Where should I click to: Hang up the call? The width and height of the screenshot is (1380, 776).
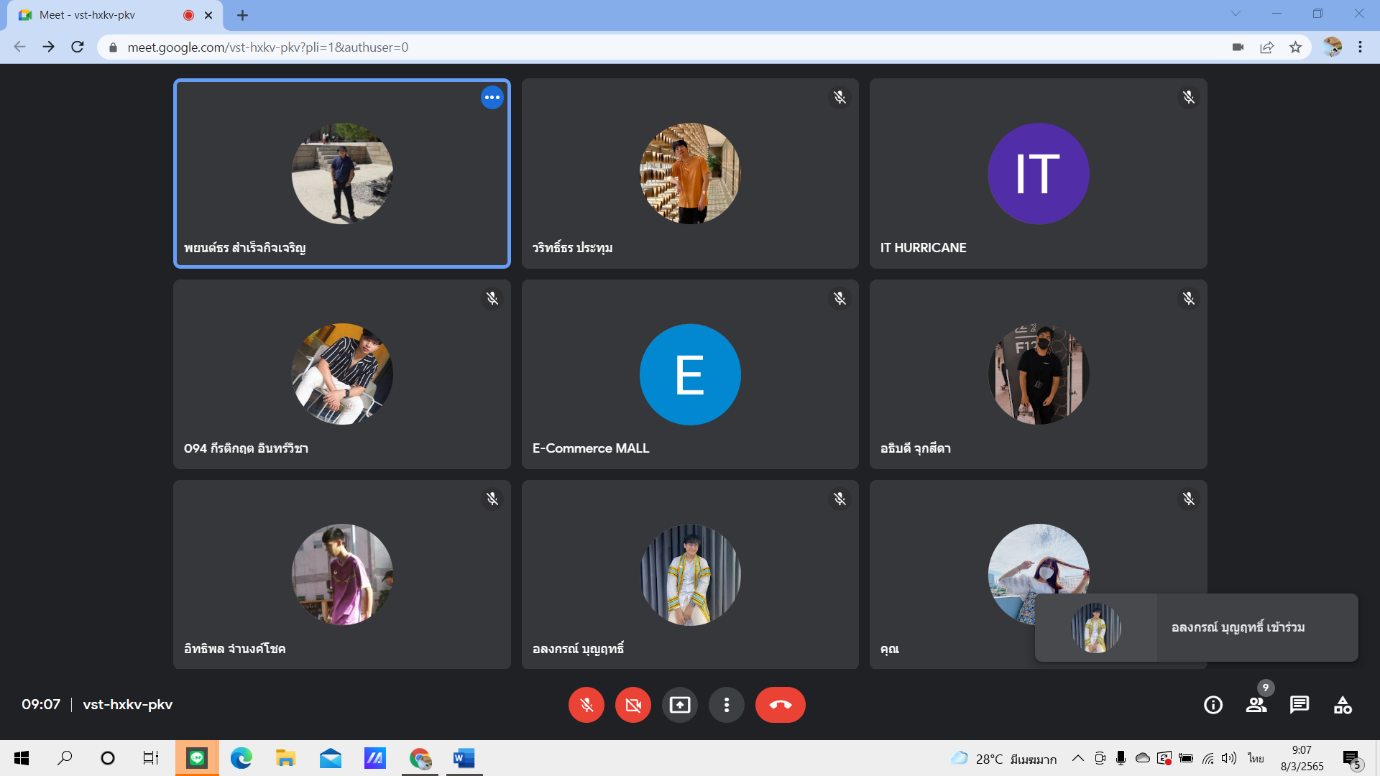pos(780,705)
